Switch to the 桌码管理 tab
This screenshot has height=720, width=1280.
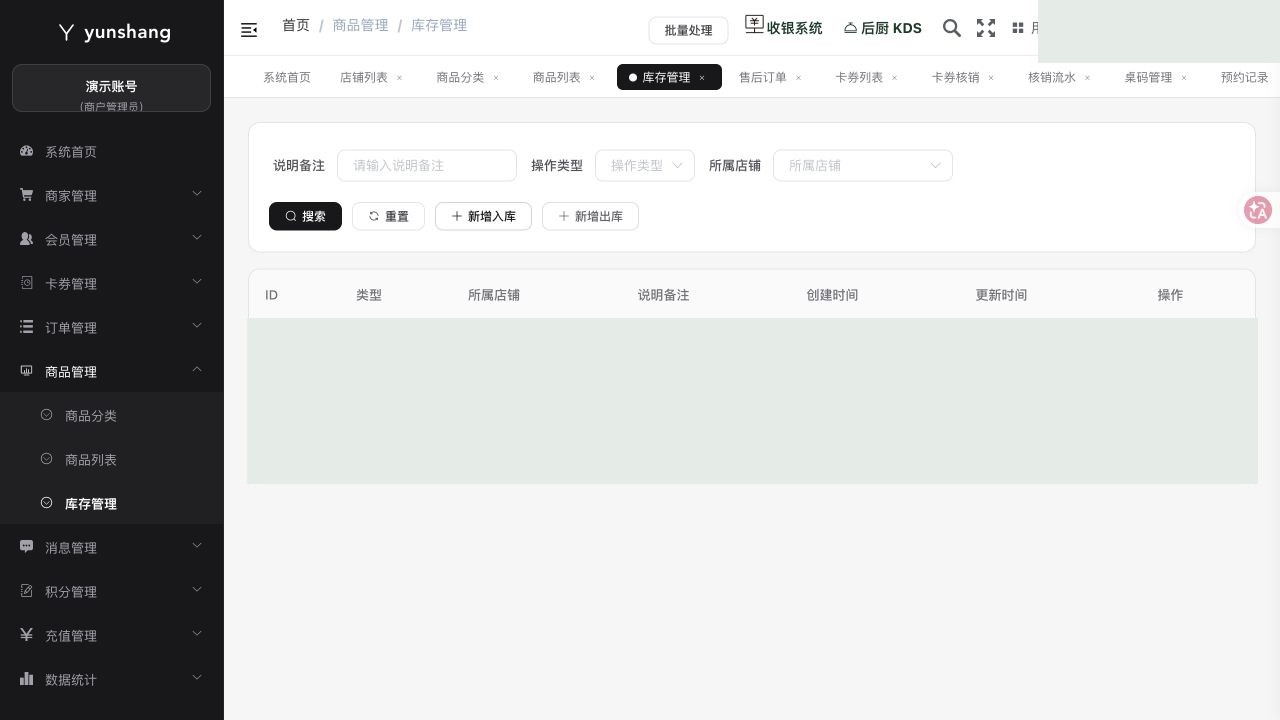(x=1148, y=77)
